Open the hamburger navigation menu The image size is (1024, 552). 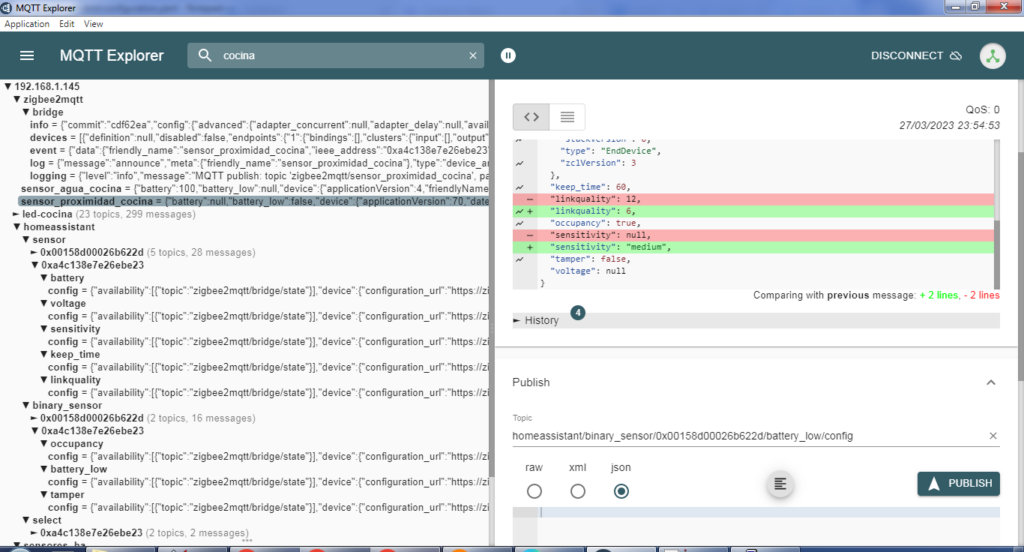[27, 56]
